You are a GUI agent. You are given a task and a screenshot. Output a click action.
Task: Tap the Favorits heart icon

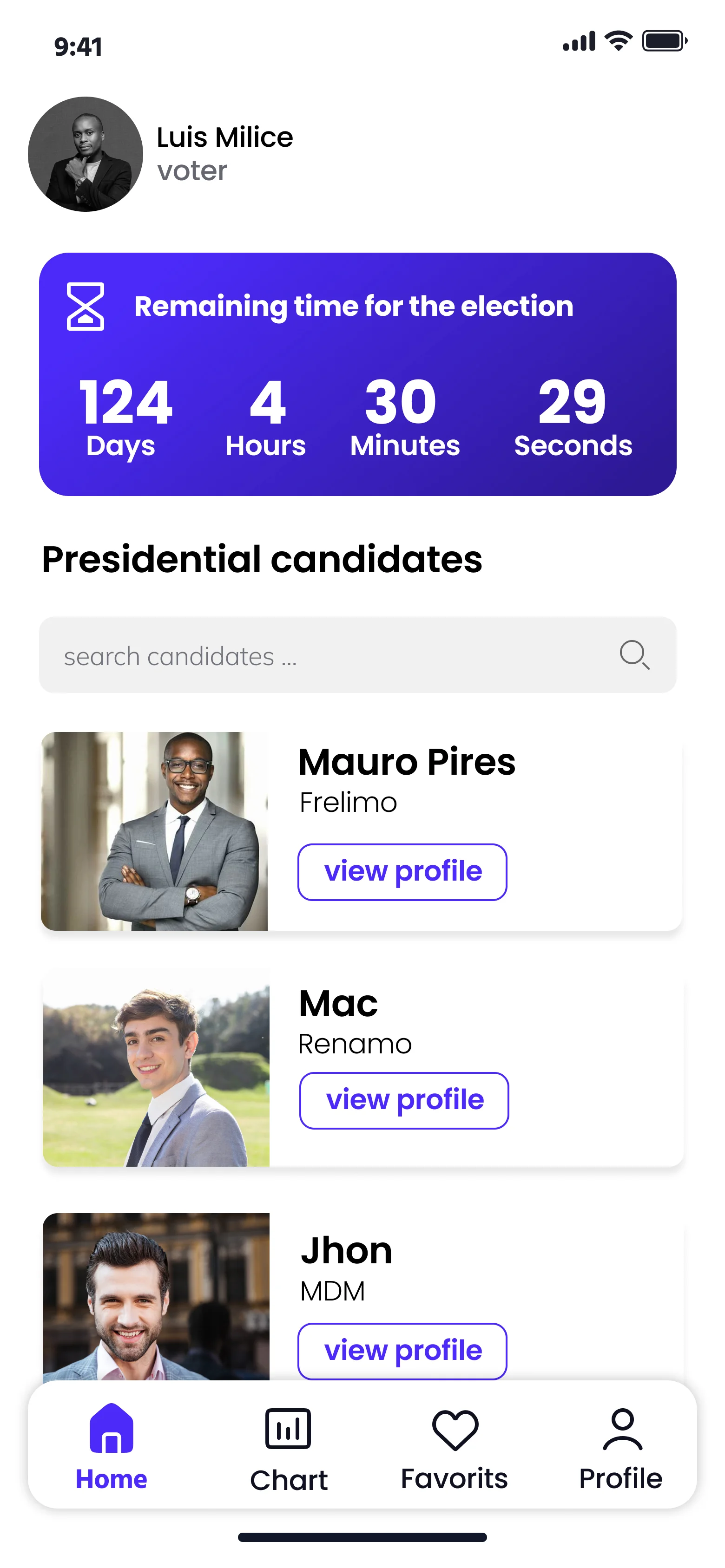pos(455,1429)
